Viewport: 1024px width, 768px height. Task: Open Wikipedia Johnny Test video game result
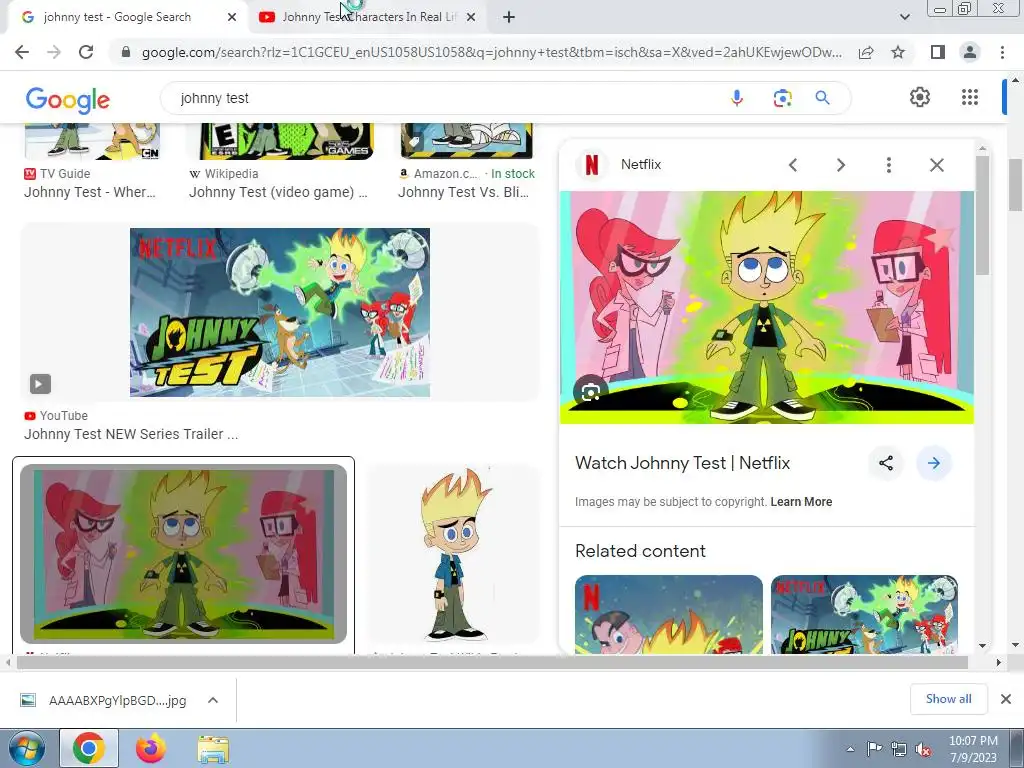point(278,192)
